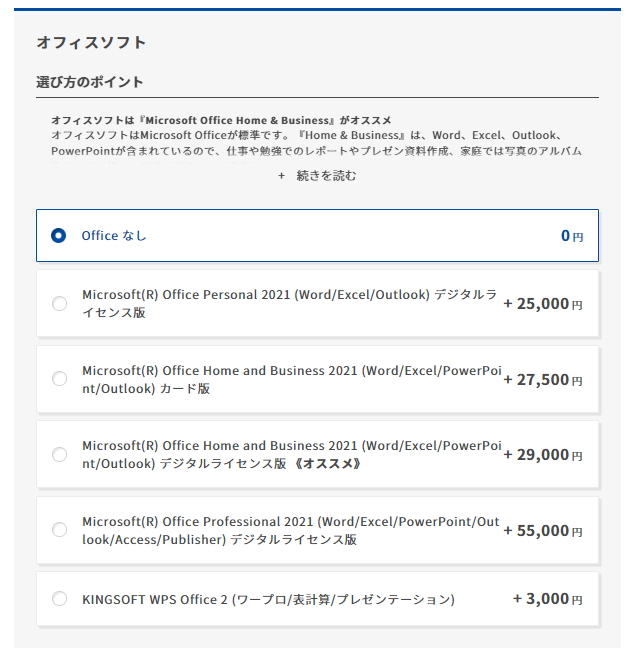Choose the Office Personal 2021 radio button
This screenshot has width=637, height=656.
pos(59,303)
